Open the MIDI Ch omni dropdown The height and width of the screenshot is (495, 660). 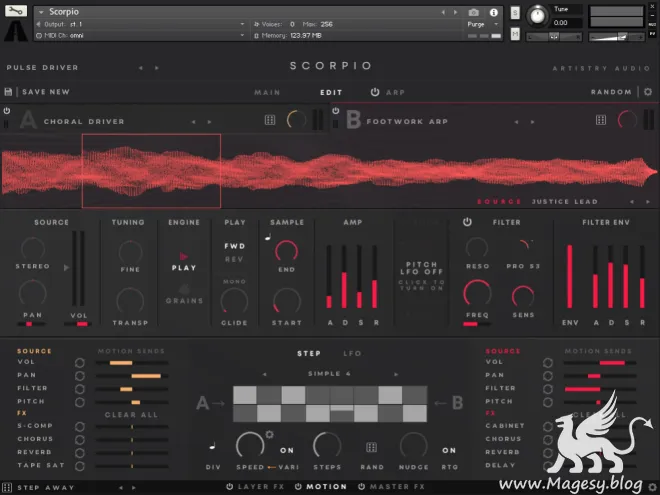242,35
